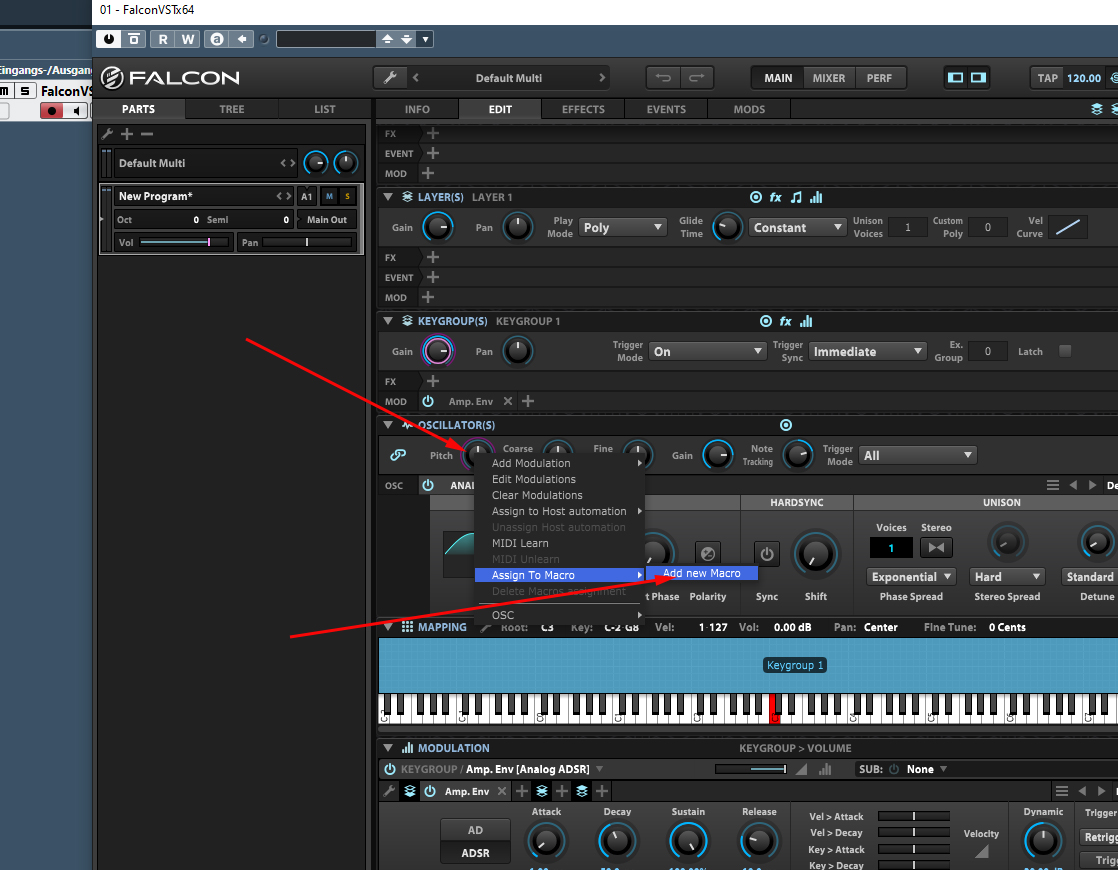Screen dimensions: 1118x870
Task: Click the Vel Curve editor icon
Action: [x=1067, y=227]
